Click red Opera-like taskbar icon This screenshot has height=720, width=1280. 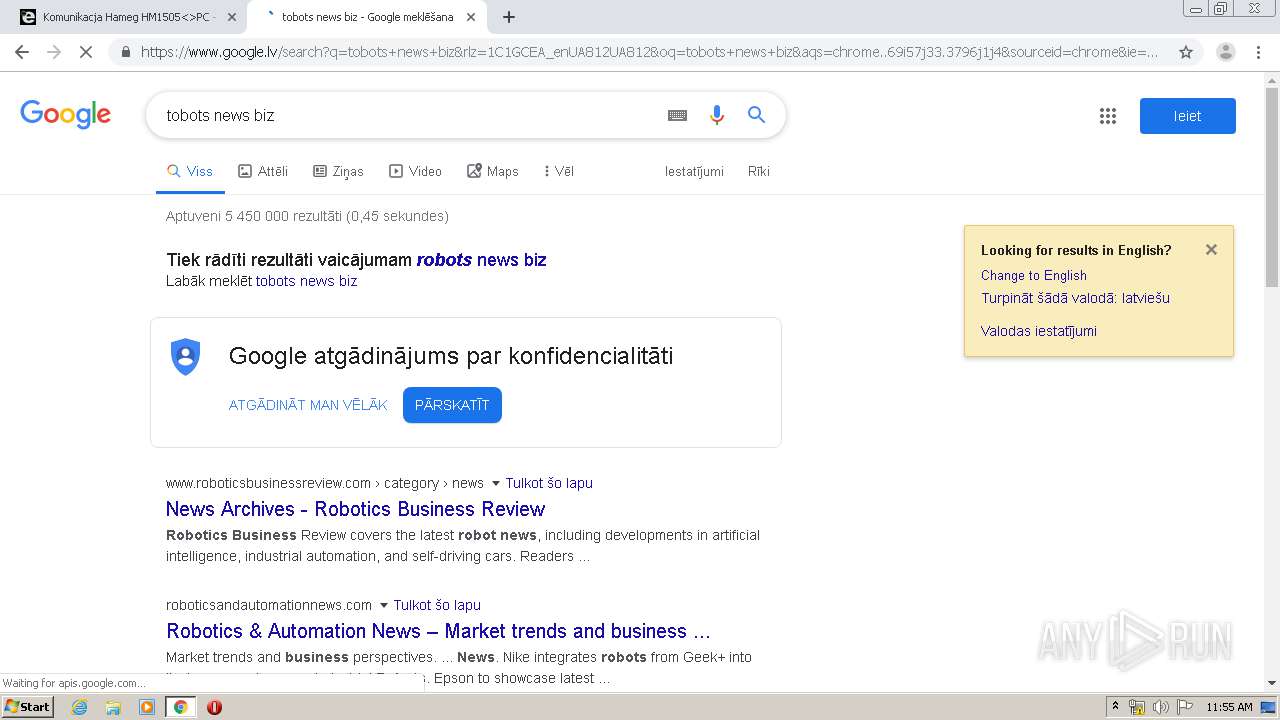[214, 707]
